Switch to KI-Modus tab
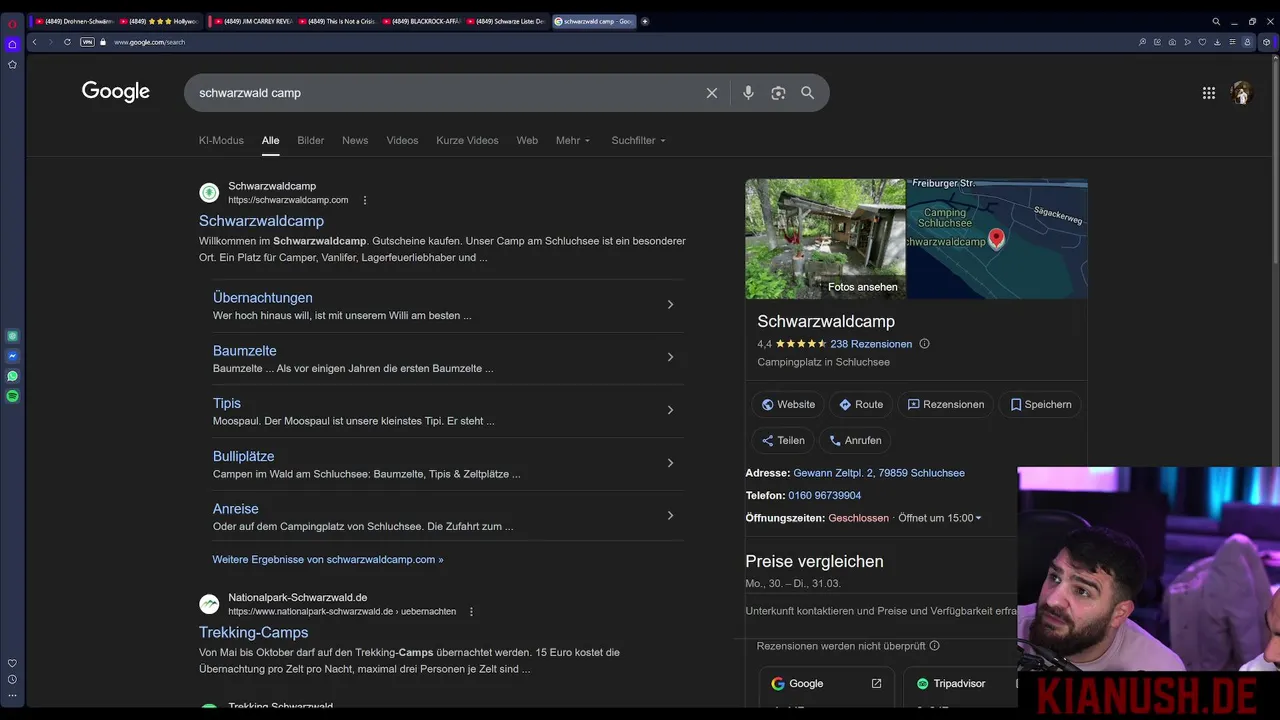Screen dimensions: 1280x720 coord(221,140)
